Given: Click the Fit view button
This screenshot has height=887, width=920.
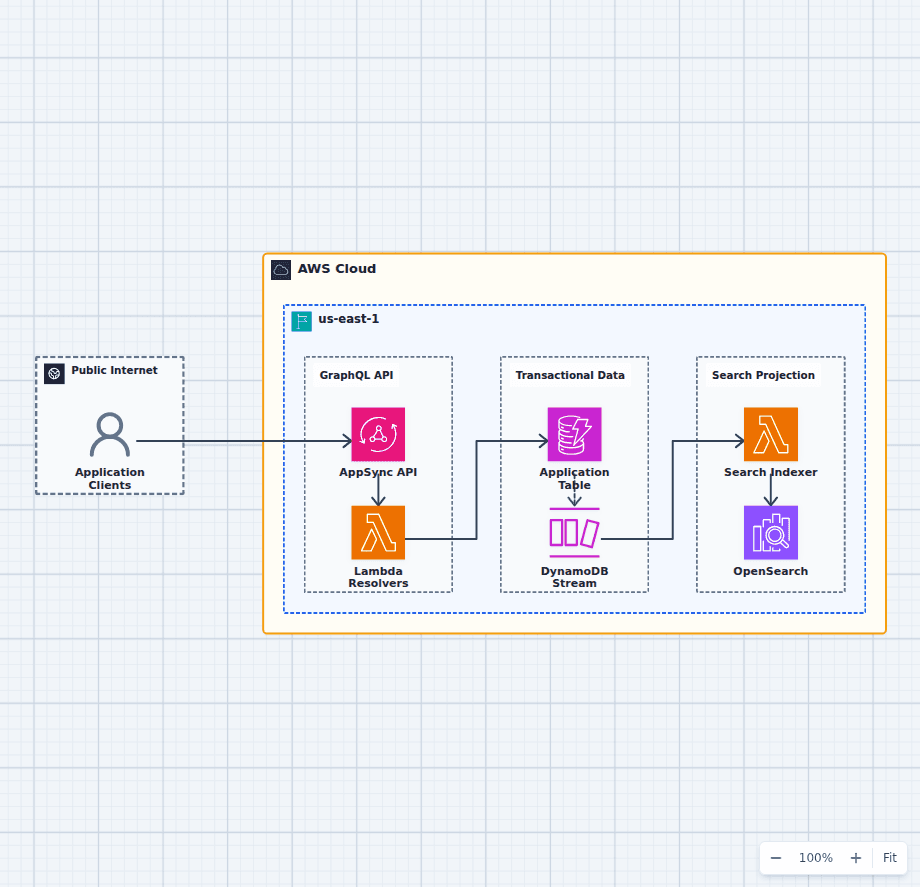Looking at the screenshot, I should coord(890,858).
